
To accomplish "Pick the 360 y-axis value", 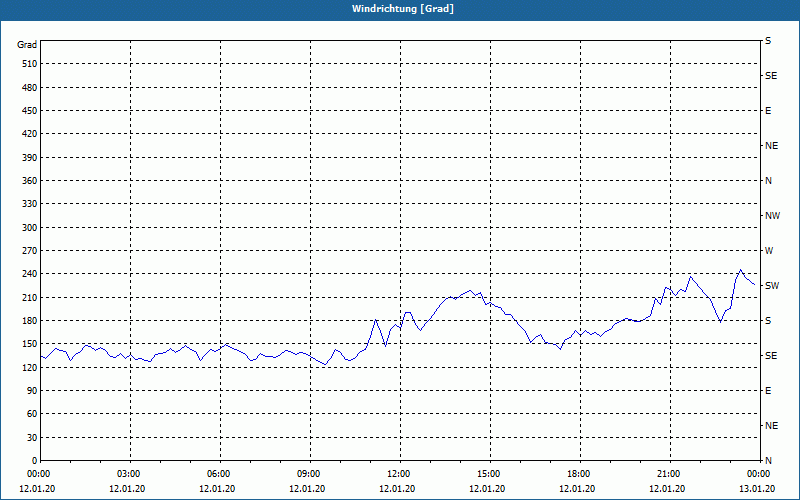I will coord(30,181).
